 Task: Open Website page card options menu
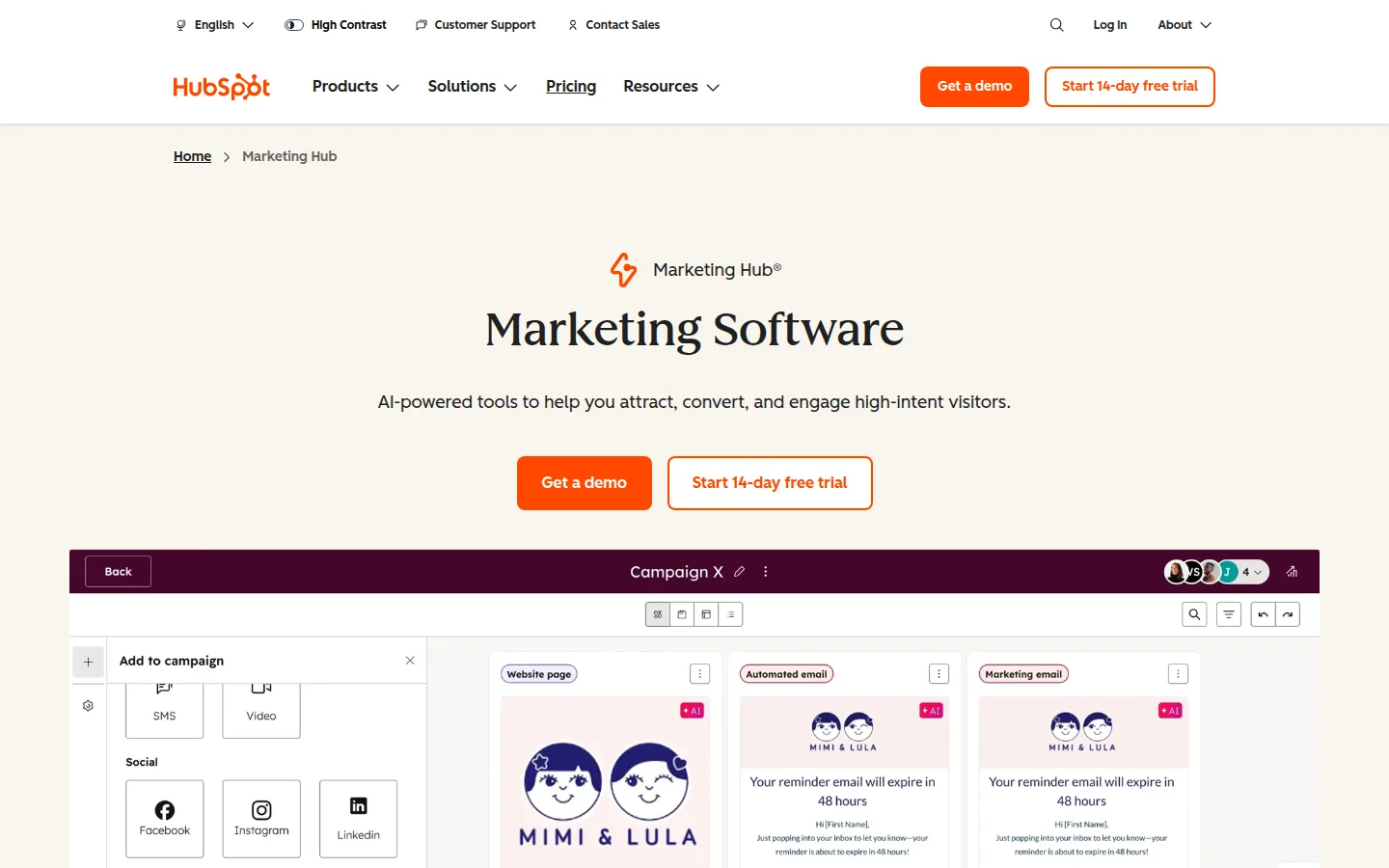[x=700, y=674]
